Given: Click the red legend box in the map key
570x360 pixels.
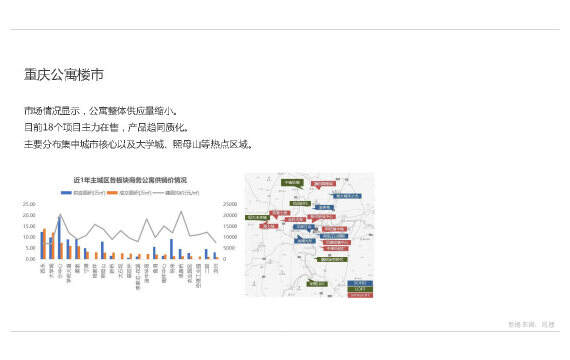Looking at the screenshot, I should click(360, 295).
